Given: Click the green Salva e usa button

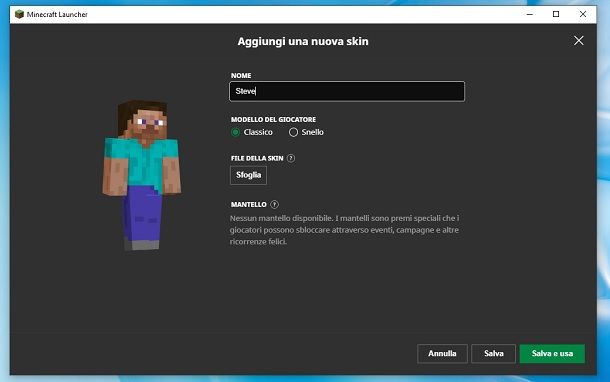Looking at the screenshot, I should coord(552,354).
